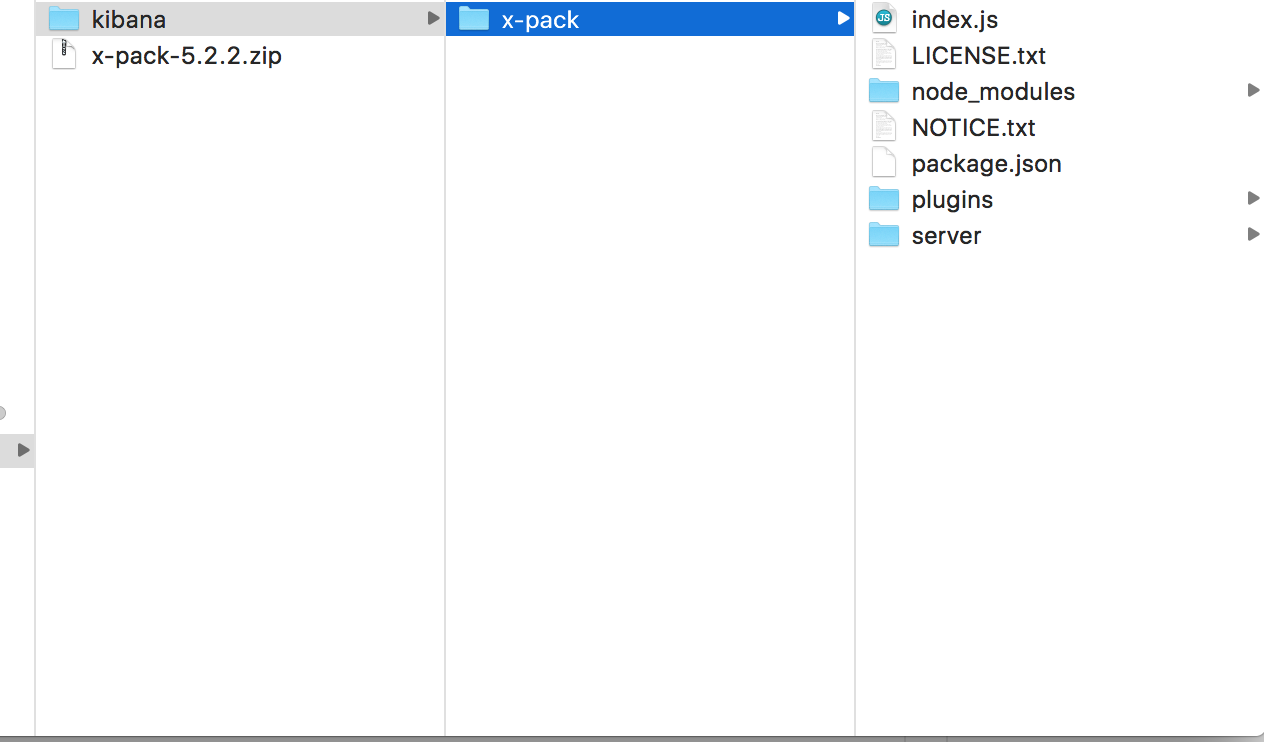Expand the plugins folder arrow
Viewport: 1264px width, 742px height.
click(1253, 198)
